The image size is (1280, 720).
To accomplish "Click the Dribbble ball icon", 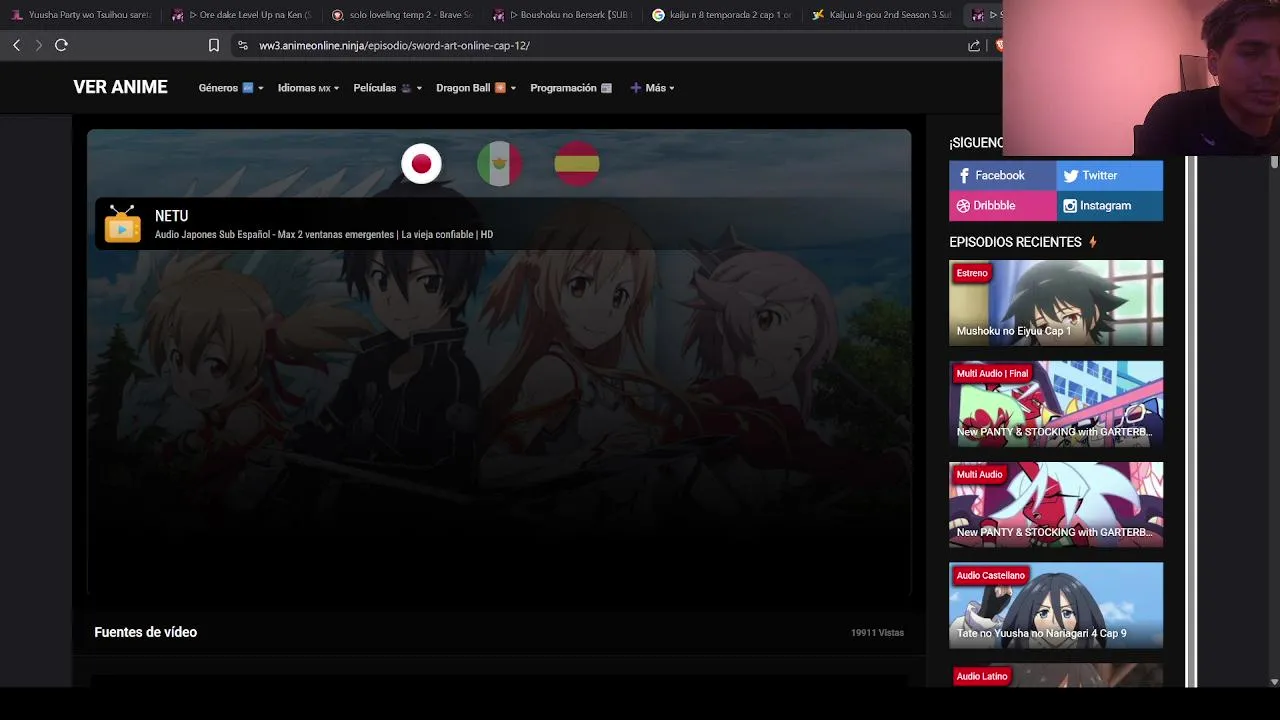I will click(x=963, y=206).
